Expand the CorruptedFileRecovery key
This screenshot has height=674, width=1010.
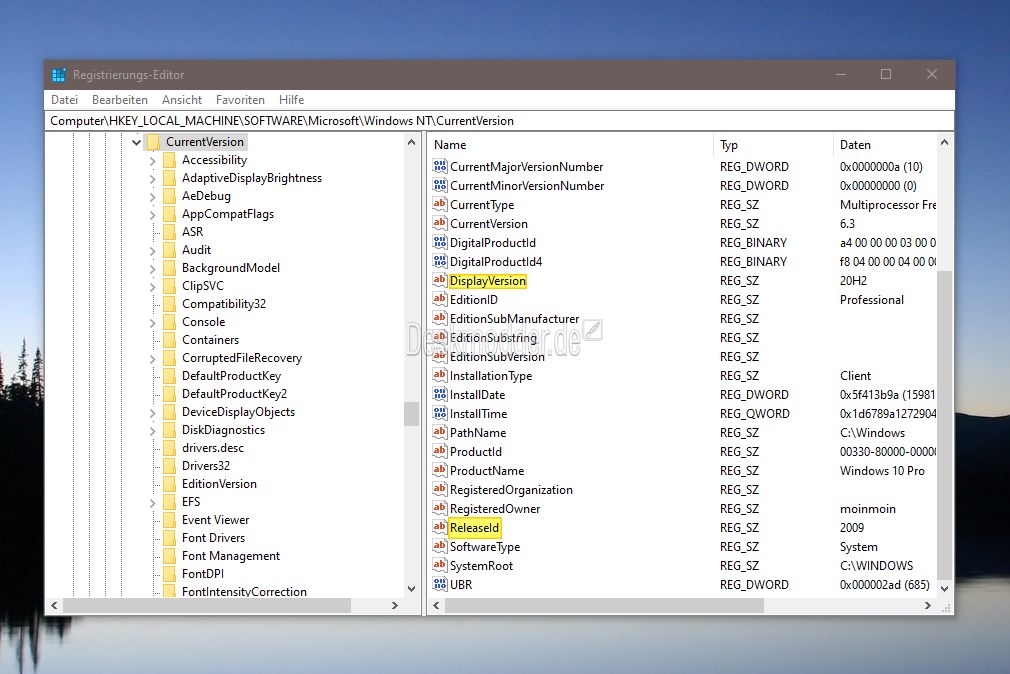tap(152, 358)
